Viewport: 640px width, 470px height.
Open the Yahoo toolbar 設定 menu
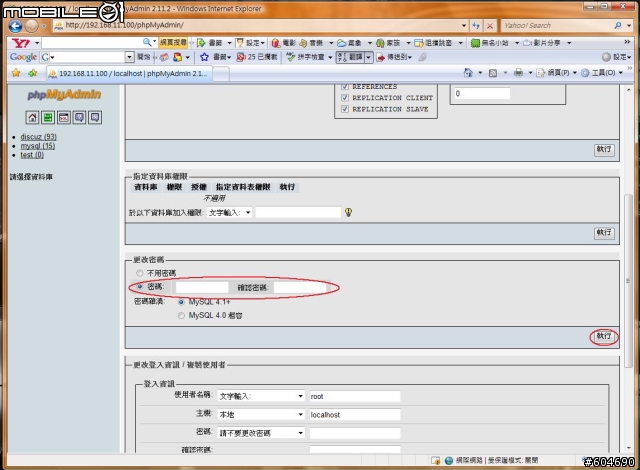tap(251, 43)
